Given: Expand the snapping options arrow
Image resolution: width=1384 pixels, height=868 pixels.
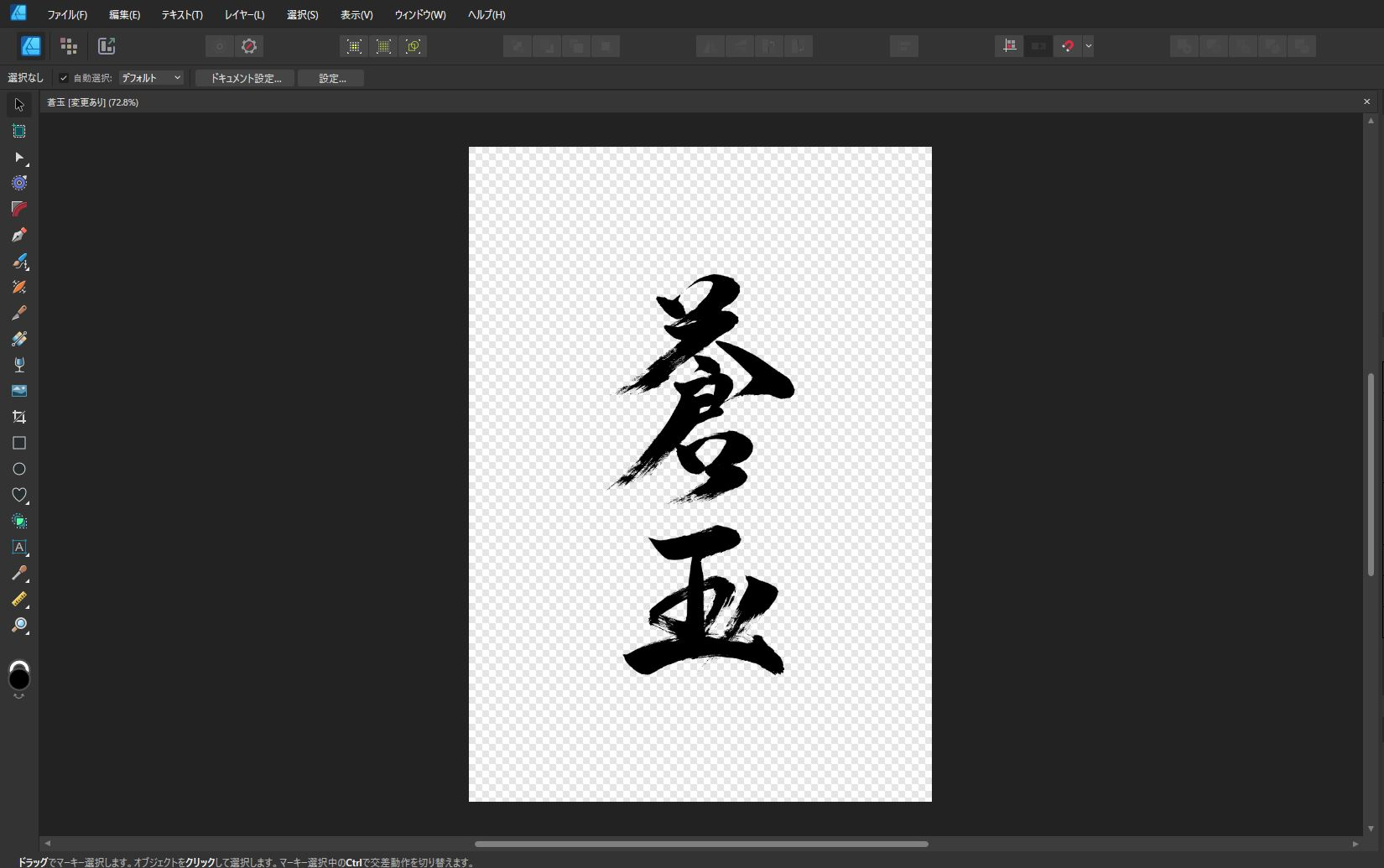Looking at the screenshot, I should tap(1088, 46).
